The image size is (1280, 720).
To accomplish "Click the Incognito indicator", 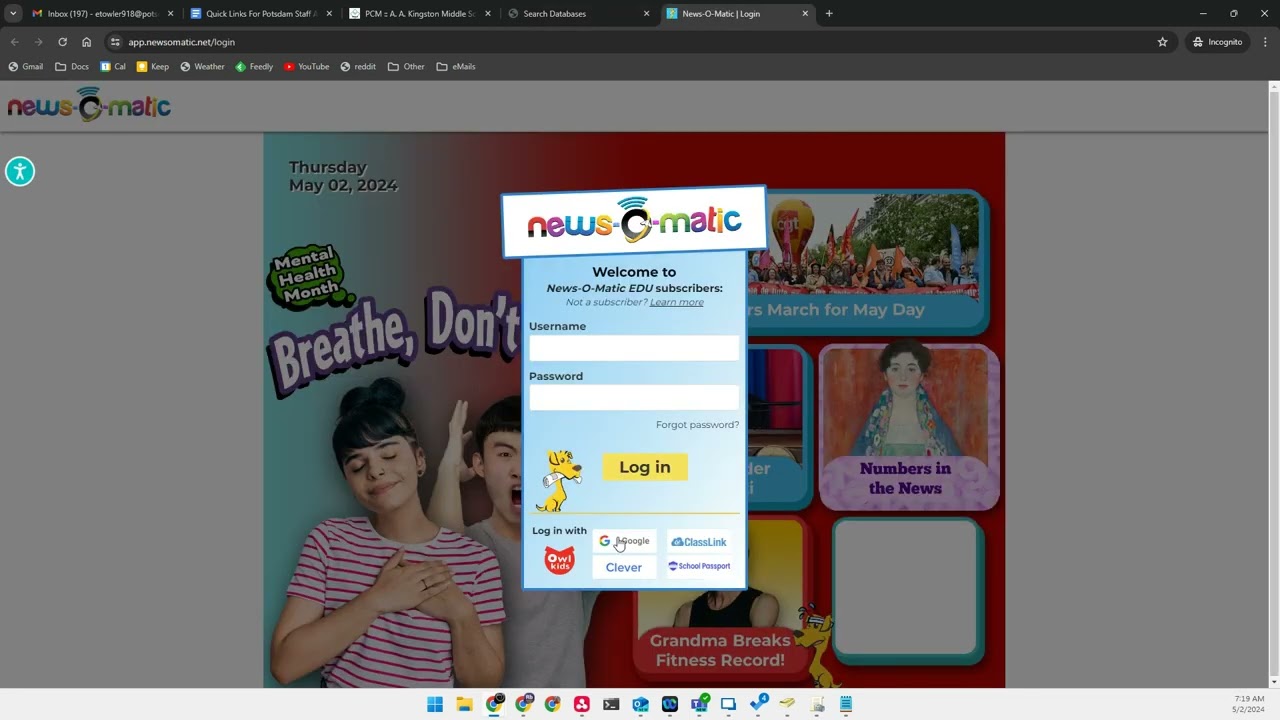I will tap(1217, 42).
